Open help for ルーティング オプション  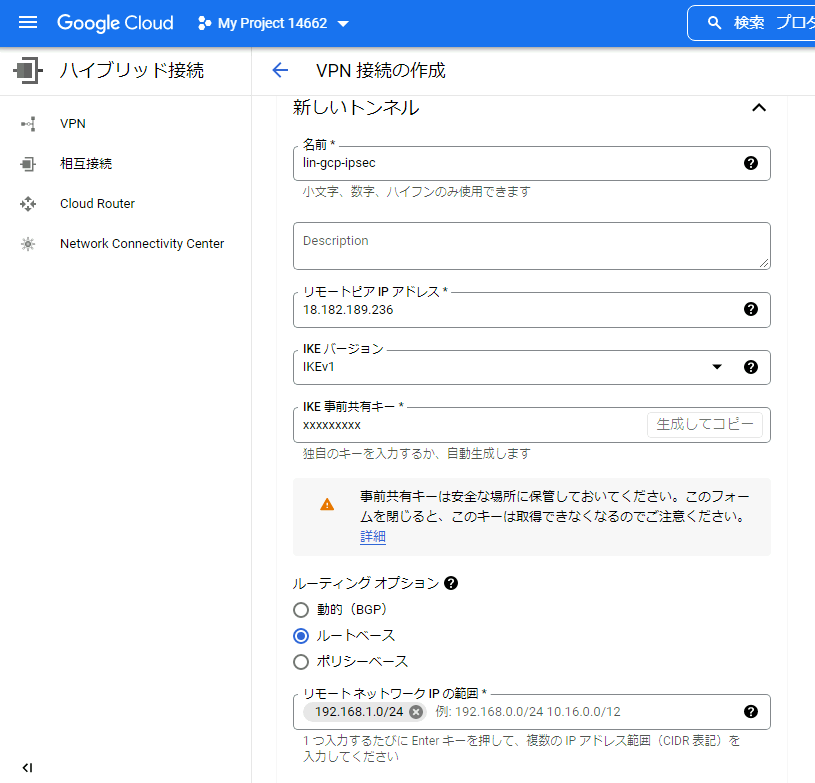point(451,583)
